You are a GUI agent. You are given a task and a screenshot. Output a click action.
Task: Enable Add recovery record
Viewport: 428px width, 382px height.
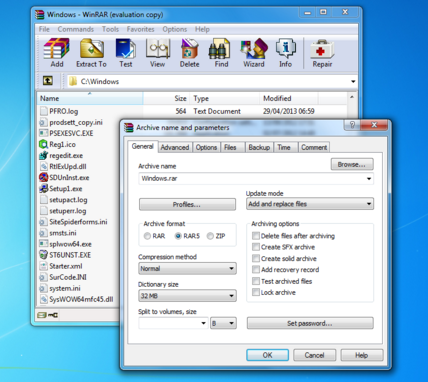[256, 269]
